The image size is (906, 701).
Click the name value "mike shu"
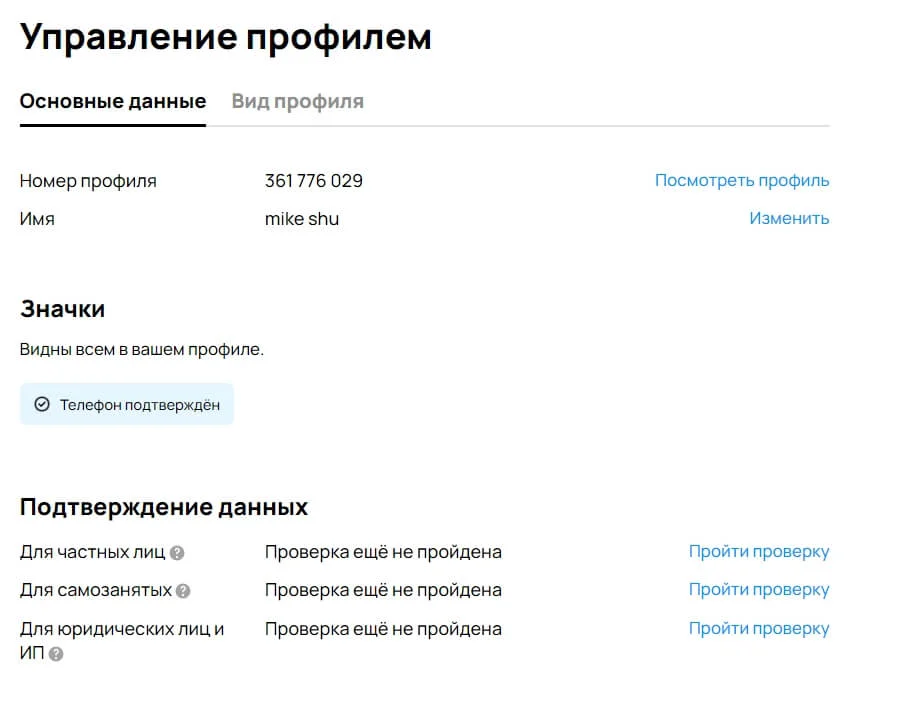[301, 219]
